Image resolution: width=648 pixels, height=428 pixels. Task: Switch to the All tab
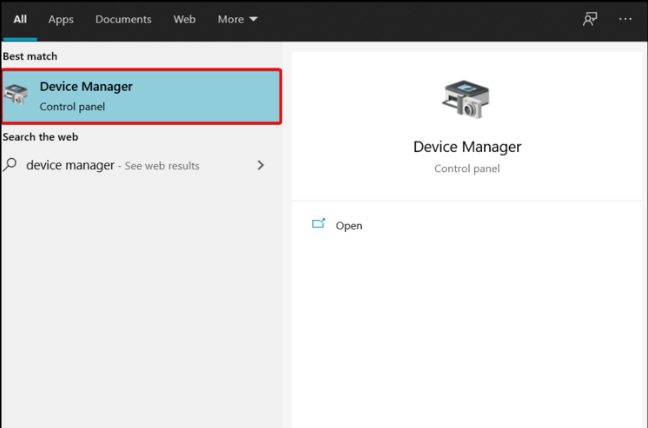20,19
